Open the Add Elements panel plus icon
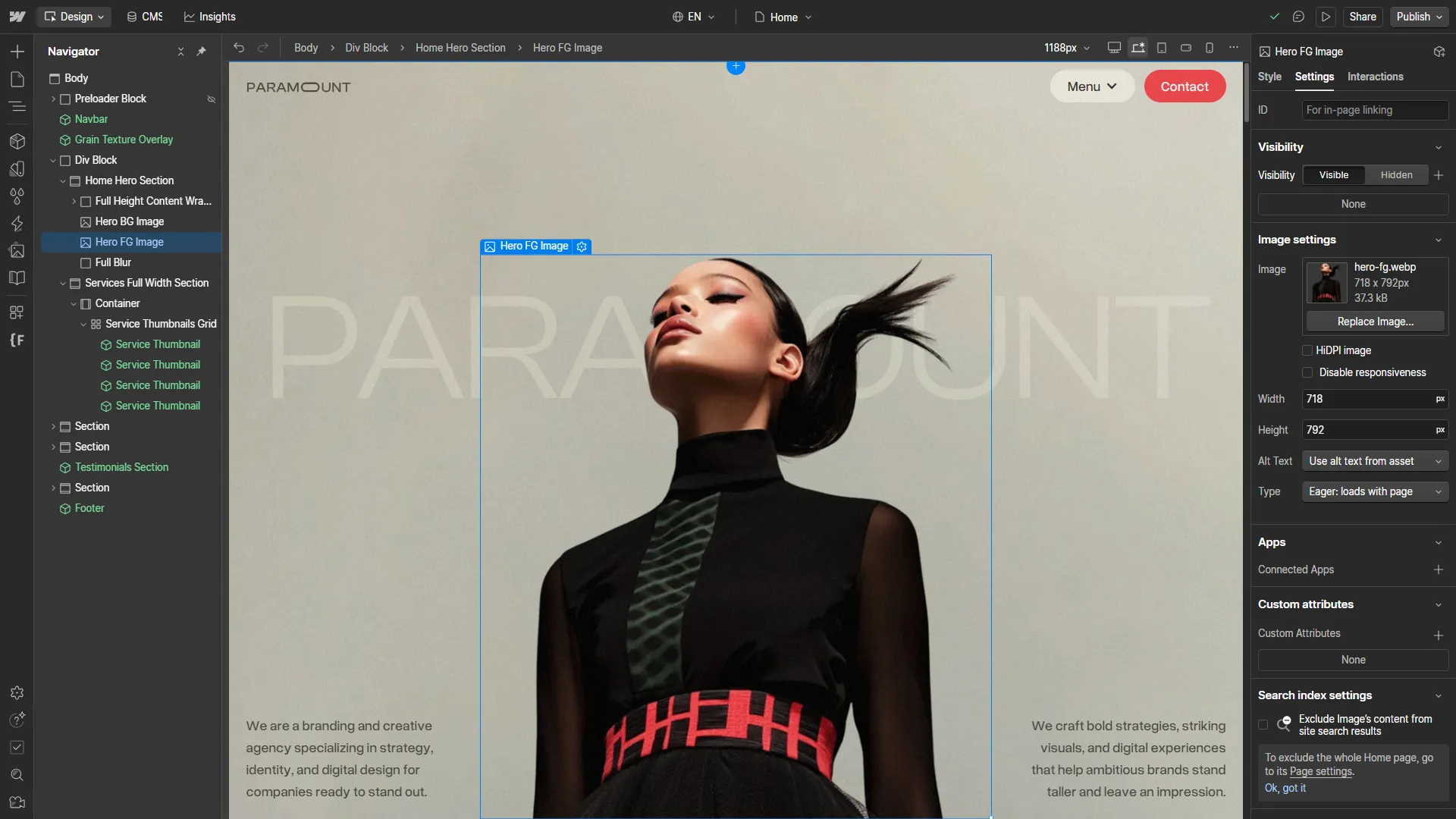The height and width of the screenshot is (819, 1456). (17, 52)
